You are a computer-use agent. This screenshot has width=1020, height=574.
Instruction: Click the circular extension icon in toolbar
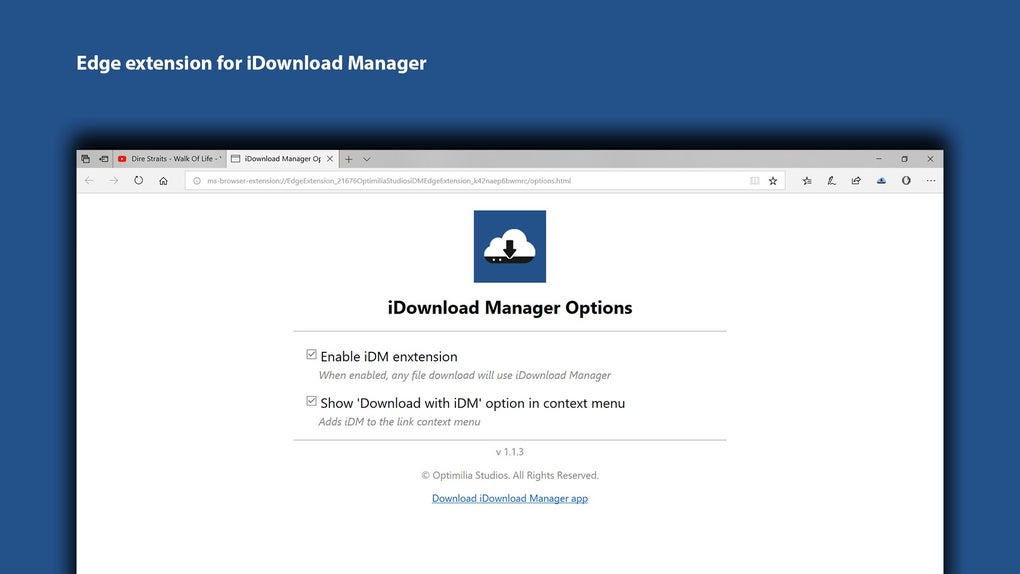(906, 181)
